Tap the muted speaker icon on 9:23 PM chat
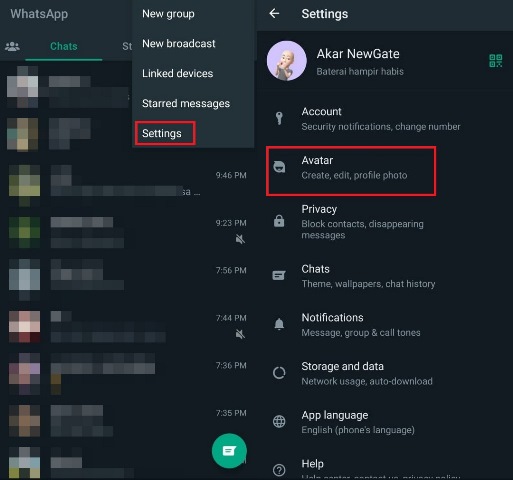Image resolution: width=513 pixels, height=480 pixels. 240,239
